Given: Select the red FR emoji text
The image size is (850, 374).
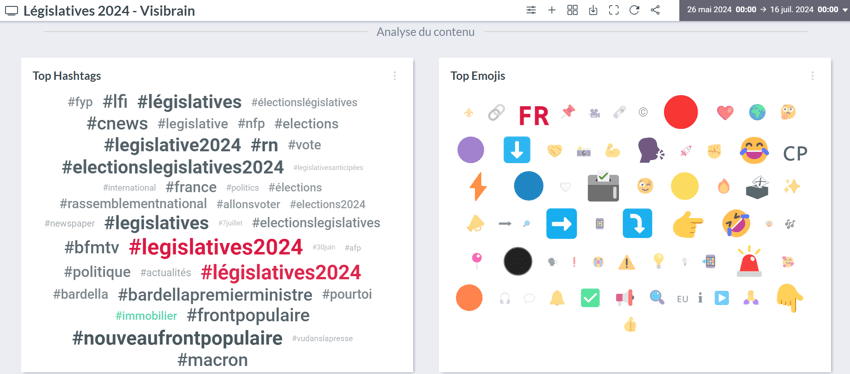Looking at the screenshot, I should pos(533,115).
